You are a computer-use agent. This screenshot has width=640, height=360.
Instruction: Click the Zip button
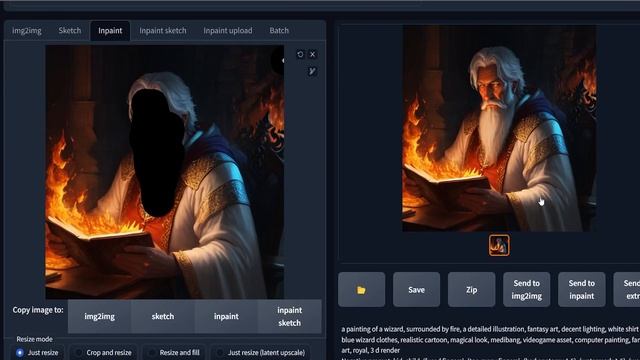(x=471, y=290)
